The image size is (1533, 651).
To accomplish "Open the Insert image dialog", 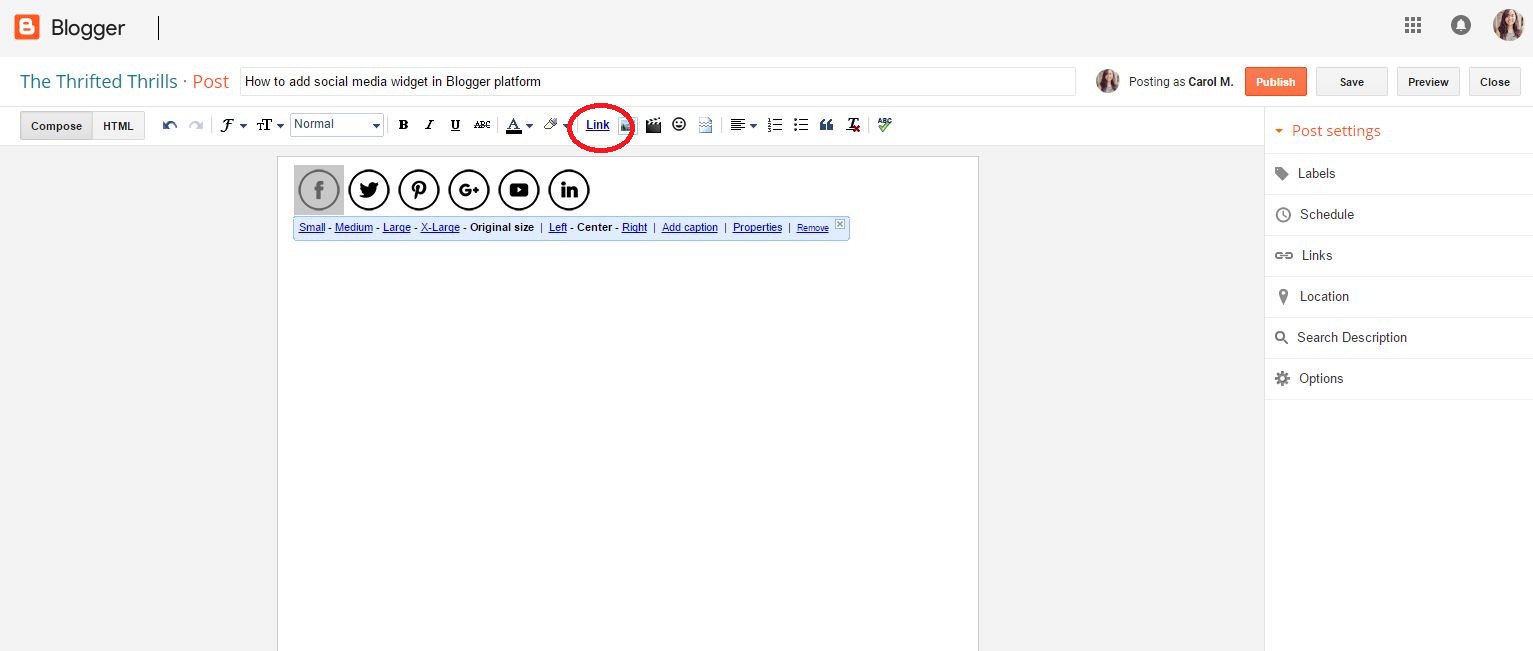I will [626, 124].
